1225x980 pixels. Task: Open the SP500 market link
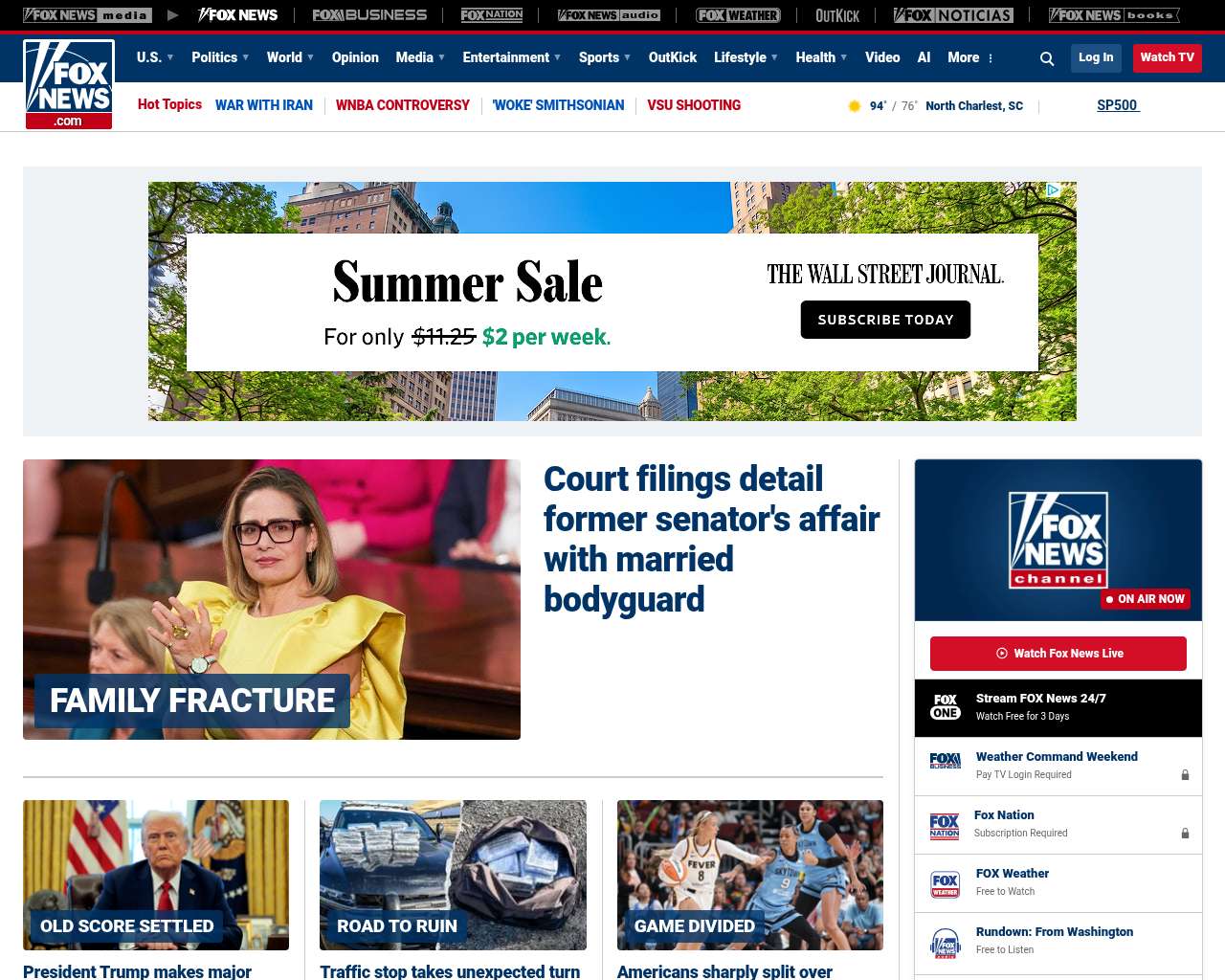click(x=1118, y=105)
